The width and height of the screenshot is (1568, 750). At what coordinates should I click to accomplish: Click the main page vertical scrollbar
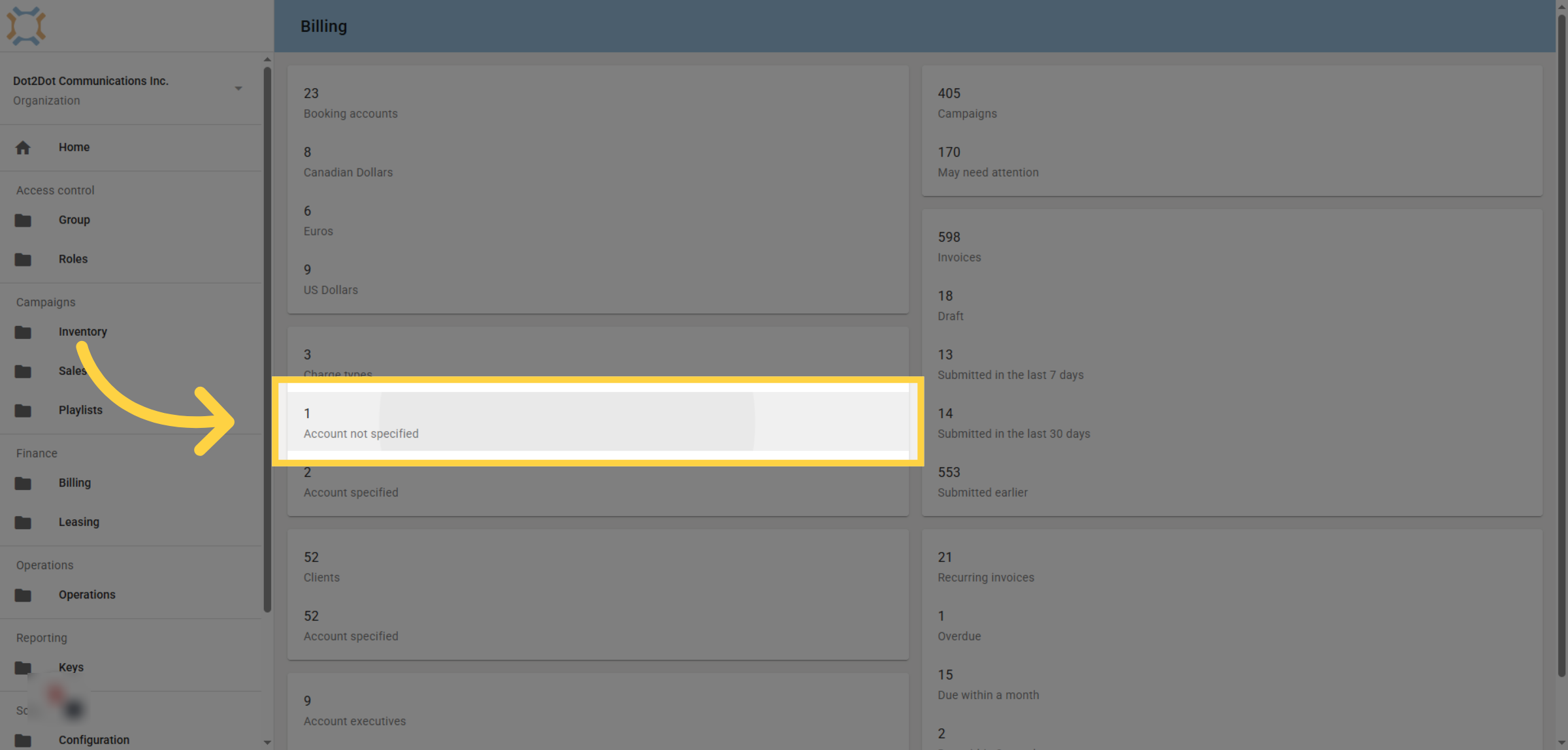point(1561,346)
